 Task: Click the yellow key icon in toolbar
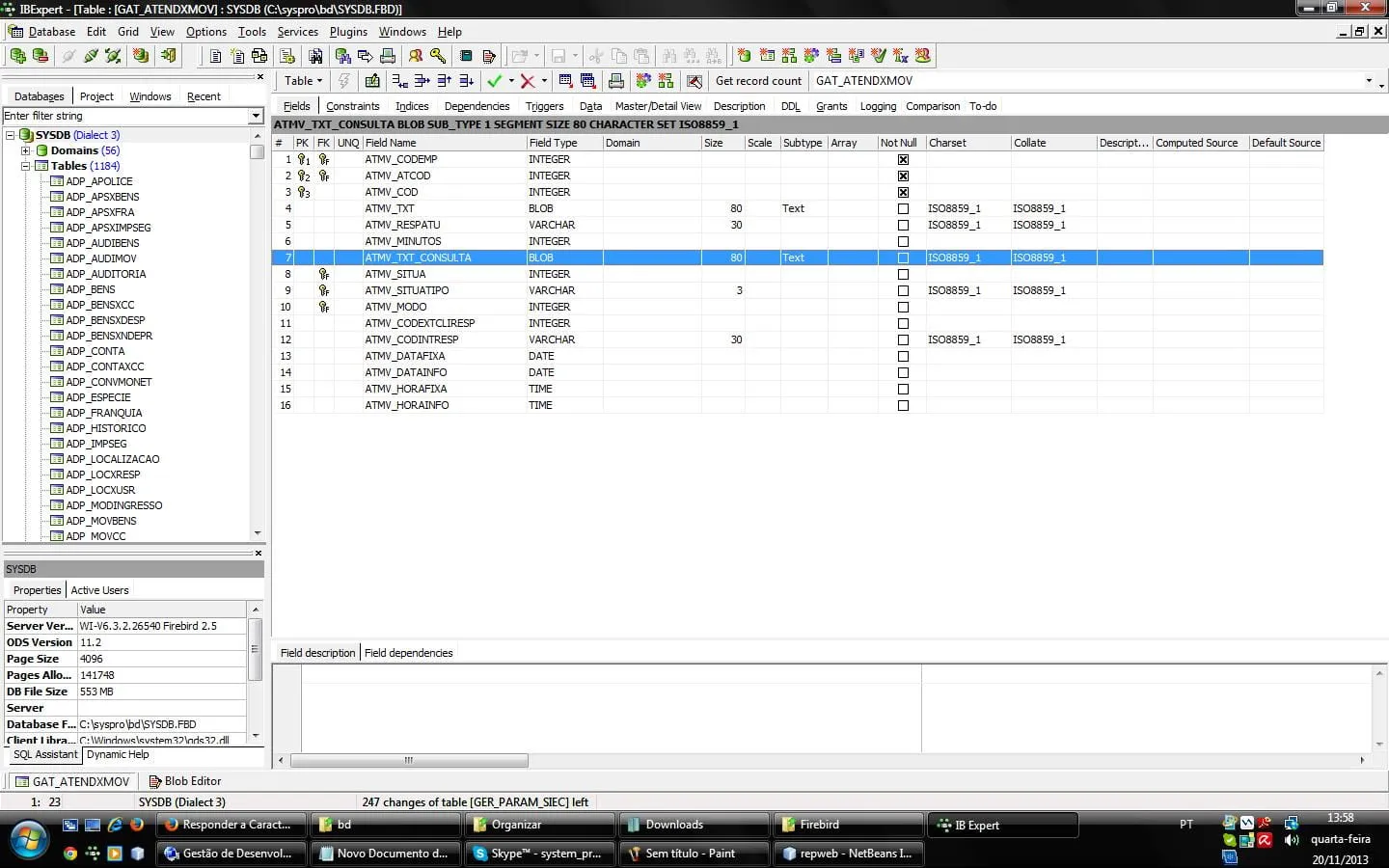(438, 56)
